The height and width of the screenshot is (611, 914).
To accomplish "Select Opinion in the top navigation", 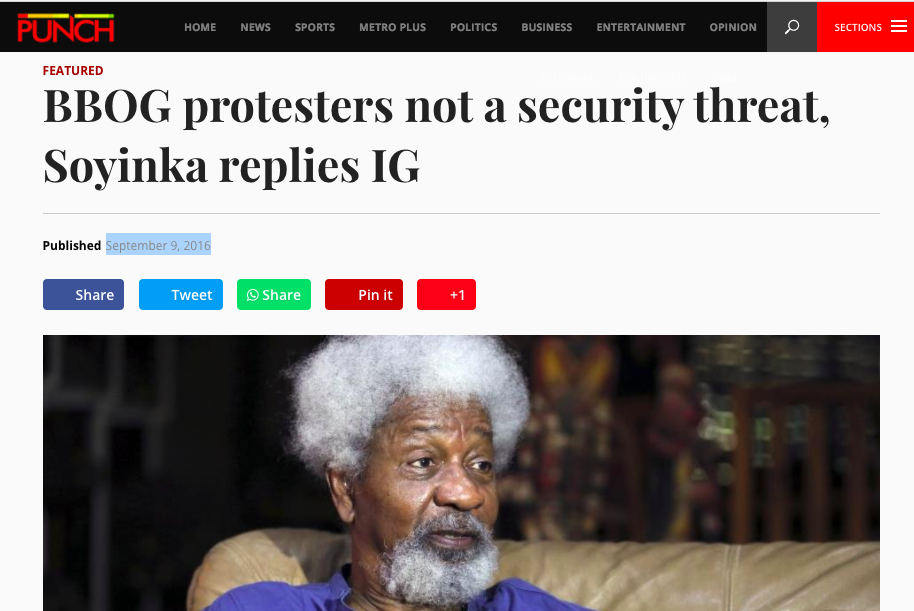I will click(x=733, y=27).
